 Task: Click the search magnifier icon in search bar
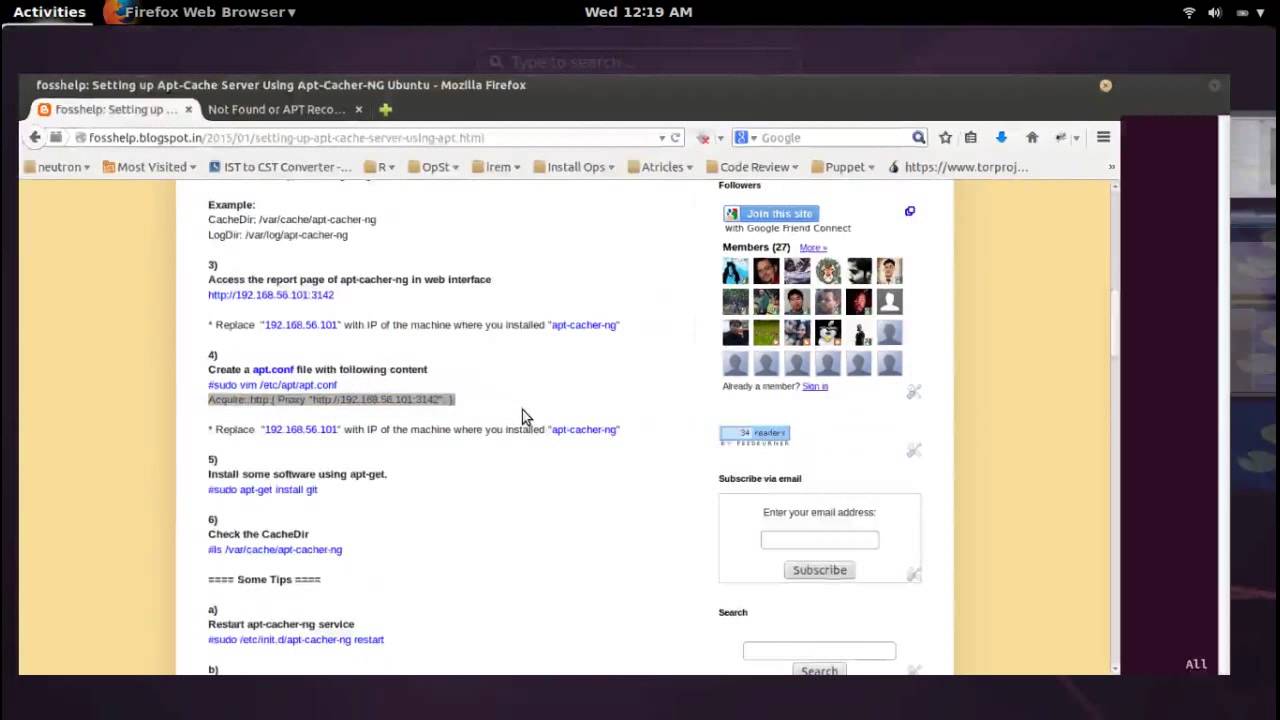pos(918,138)
